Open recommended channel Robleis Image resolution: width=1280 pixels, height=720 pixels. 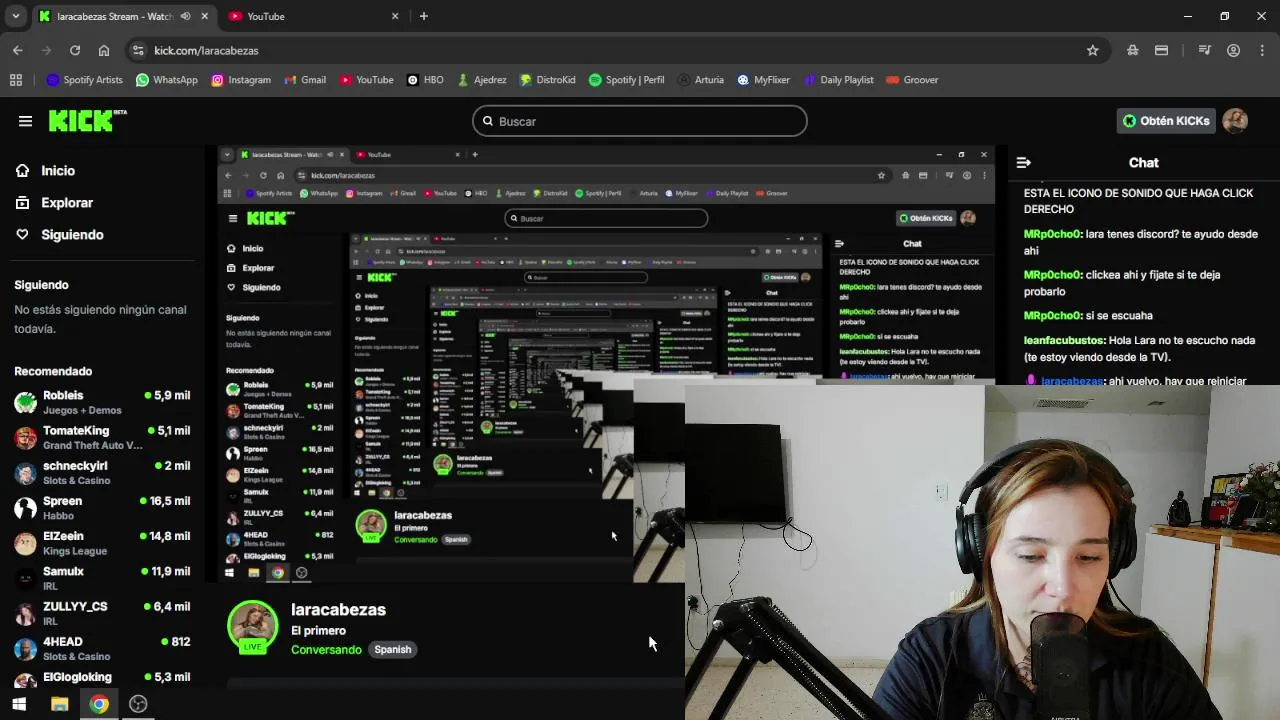point(102,403)
